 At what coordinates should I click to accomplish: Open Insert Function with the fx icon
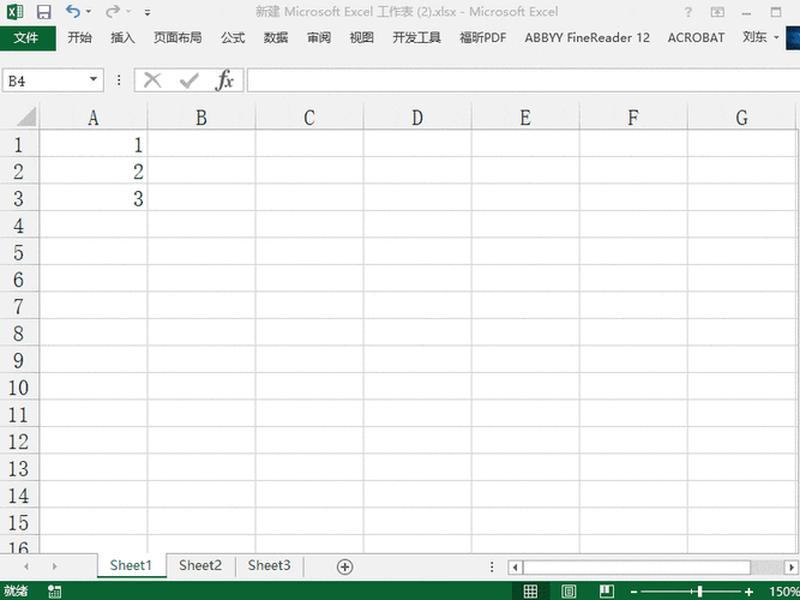pos(224,80)
